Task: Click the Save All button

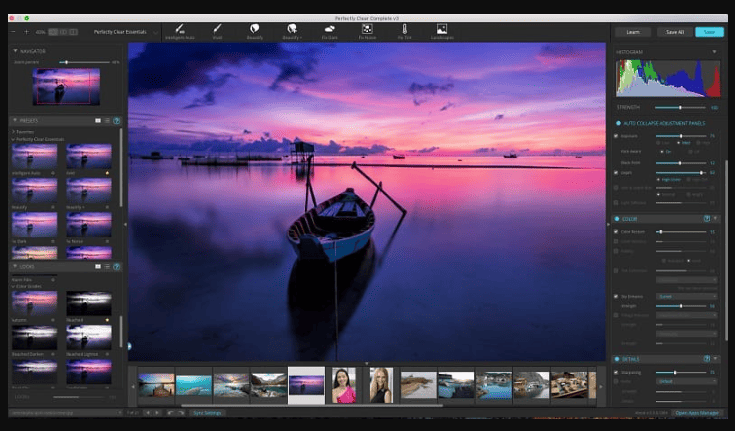Action: tap(675, 32)
